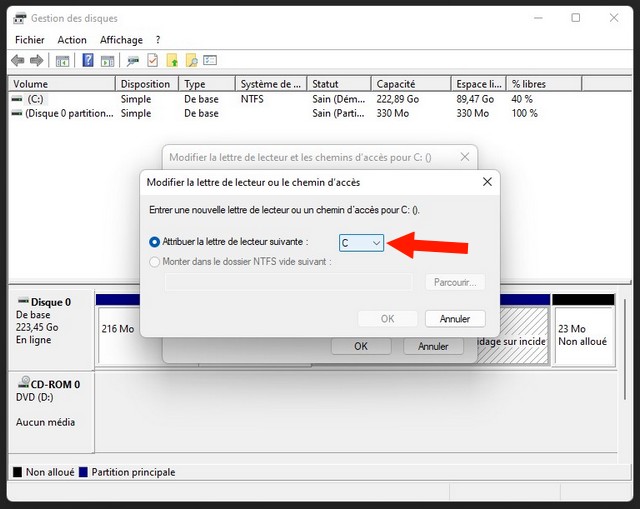
Task: Click the toolbar icon with red checkmark
Action: click(153, 61)
